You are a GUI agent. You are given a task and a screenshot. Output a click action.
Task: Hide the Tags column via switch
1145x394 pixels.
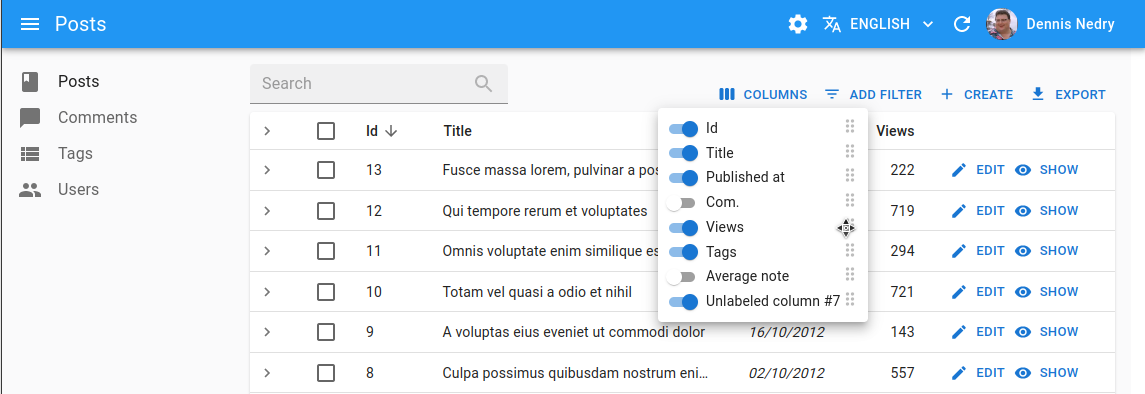pos(683,252)
